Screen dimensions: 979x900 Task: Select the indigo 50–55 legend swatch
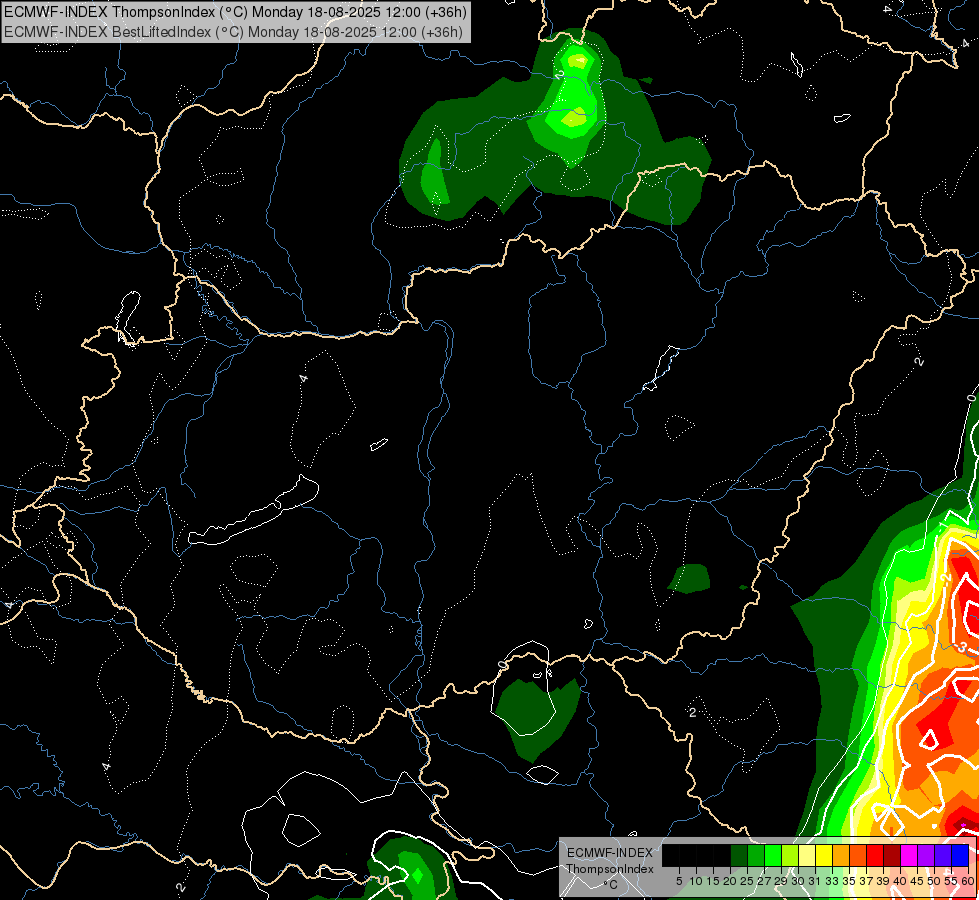point(943,855)
